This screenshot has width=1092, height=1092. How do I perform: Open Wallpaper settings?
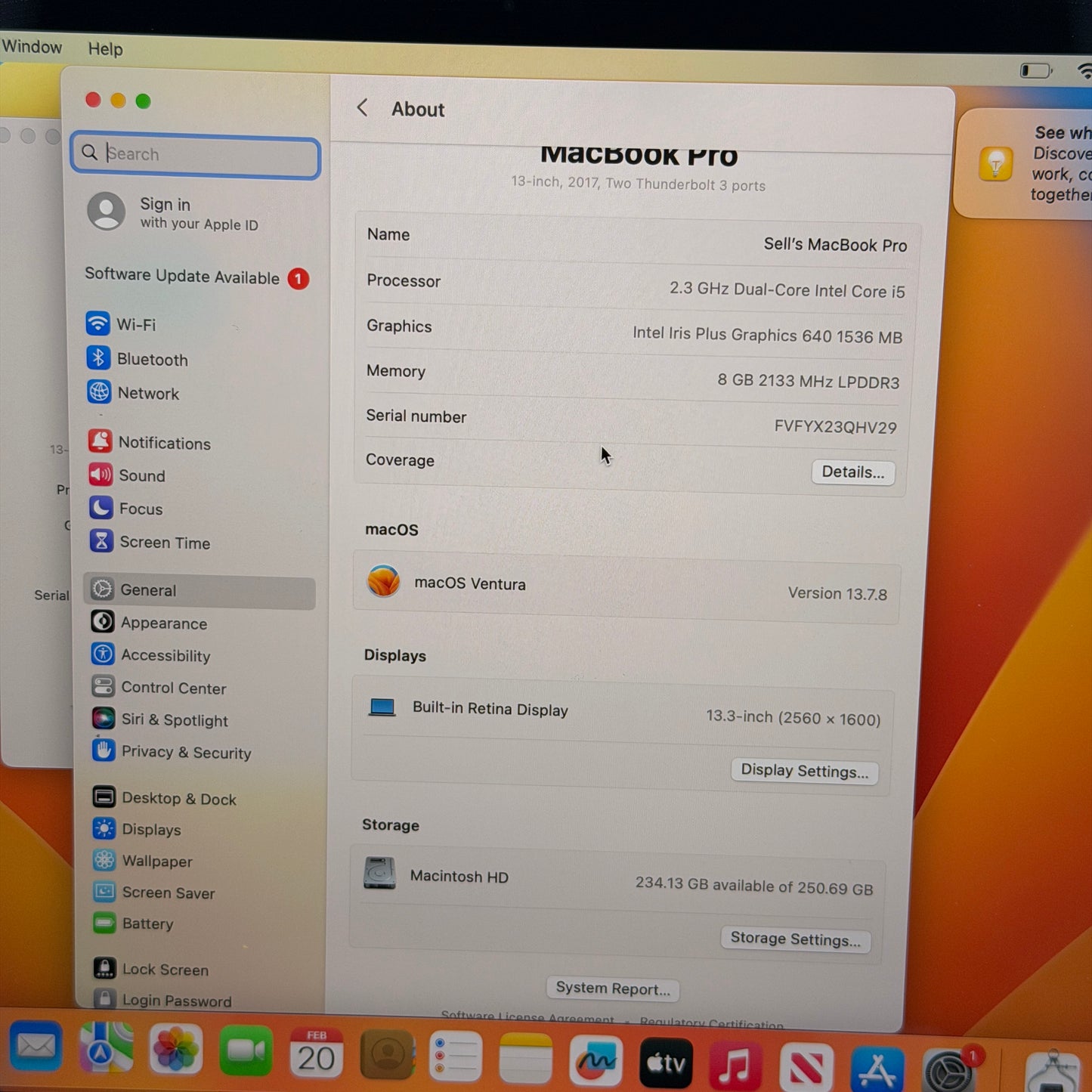click(143, 861)
